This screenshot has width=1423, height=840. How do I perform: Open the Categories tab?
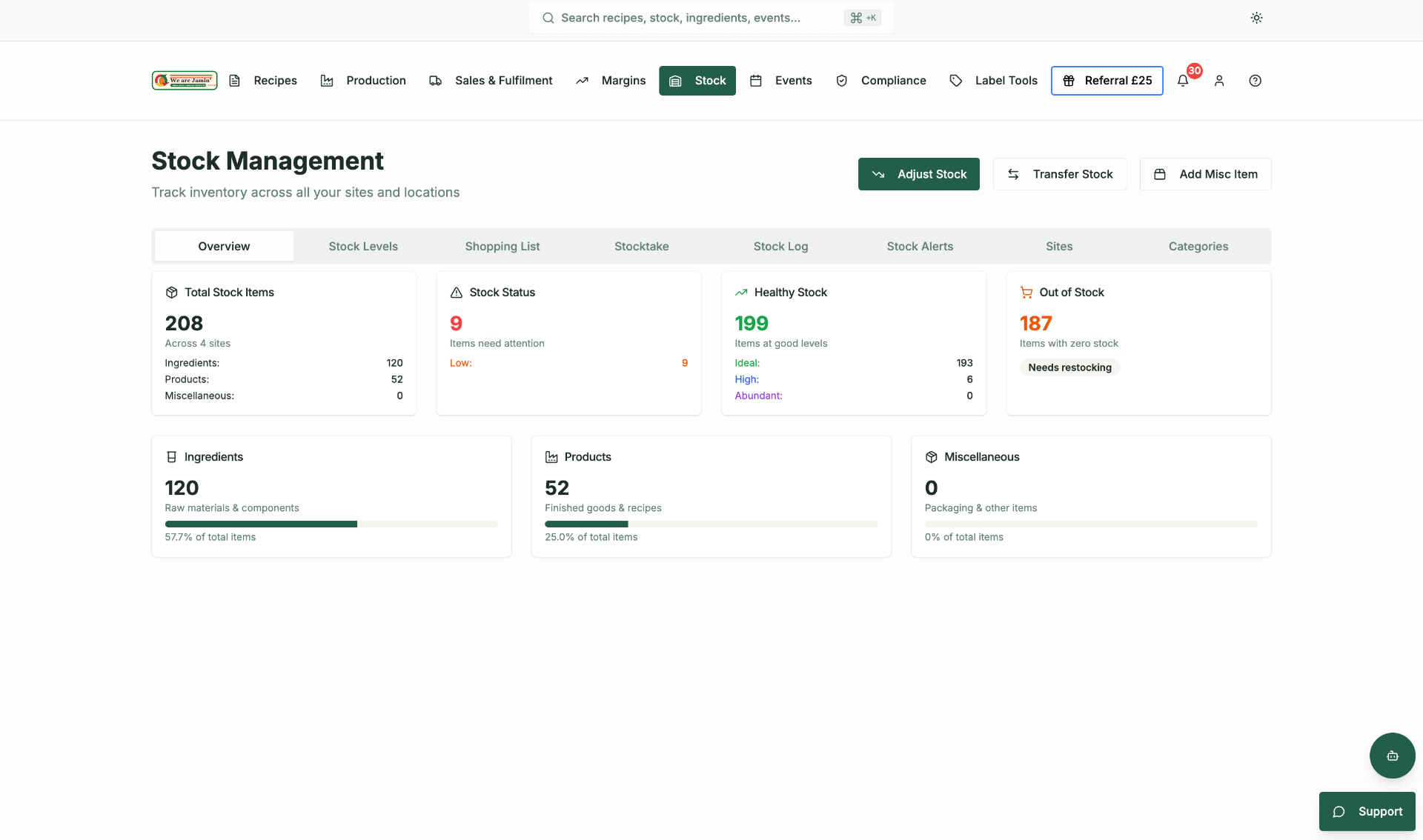pos(1198,246)
